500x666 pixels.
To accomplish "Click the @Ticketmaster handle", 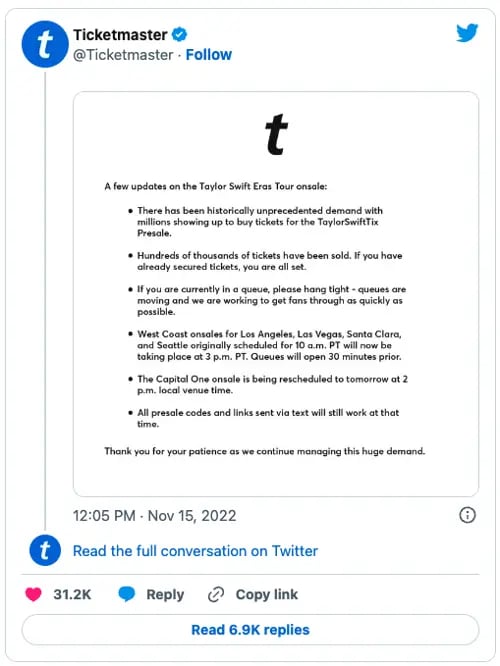I will pos(123,55).
